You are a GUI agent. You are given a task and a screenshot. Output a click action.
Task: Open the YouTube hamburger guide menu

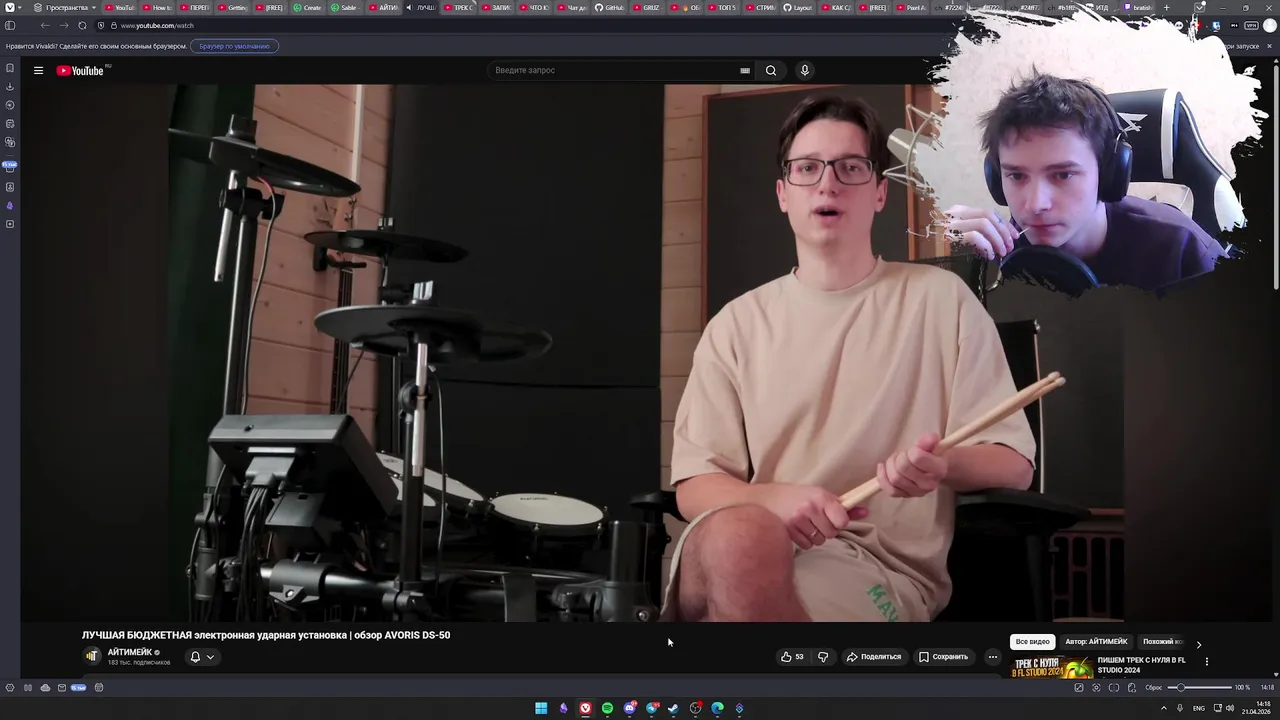click(38, 70)
